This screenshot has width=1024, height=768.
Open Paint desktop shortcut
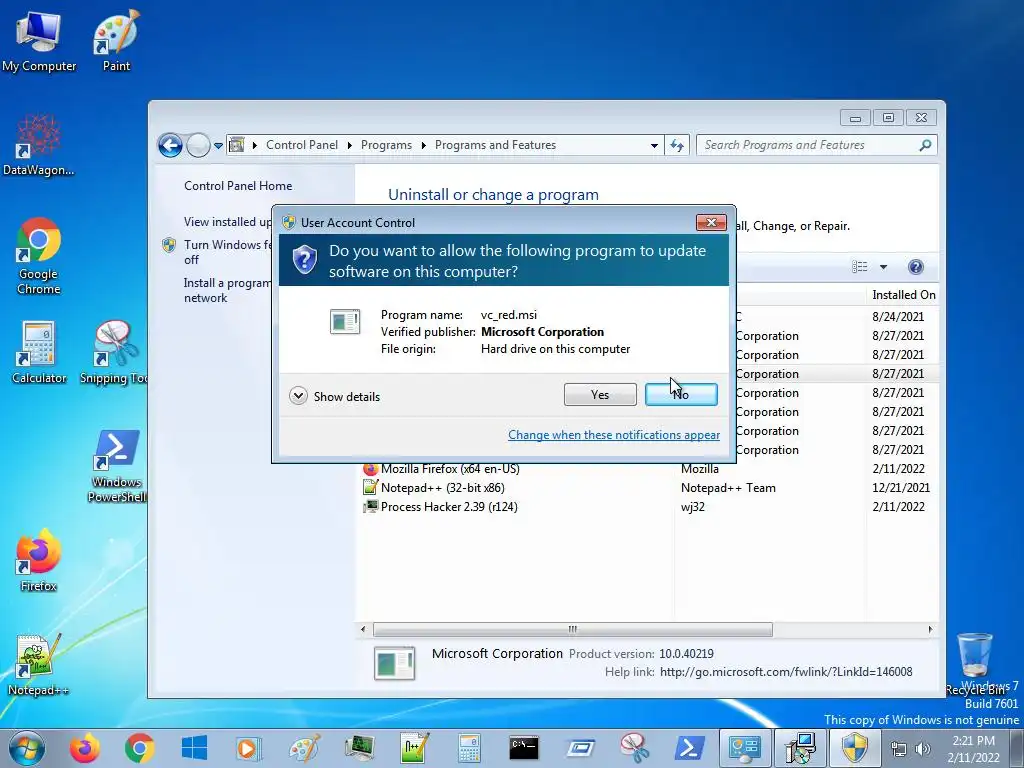point(116,40)
